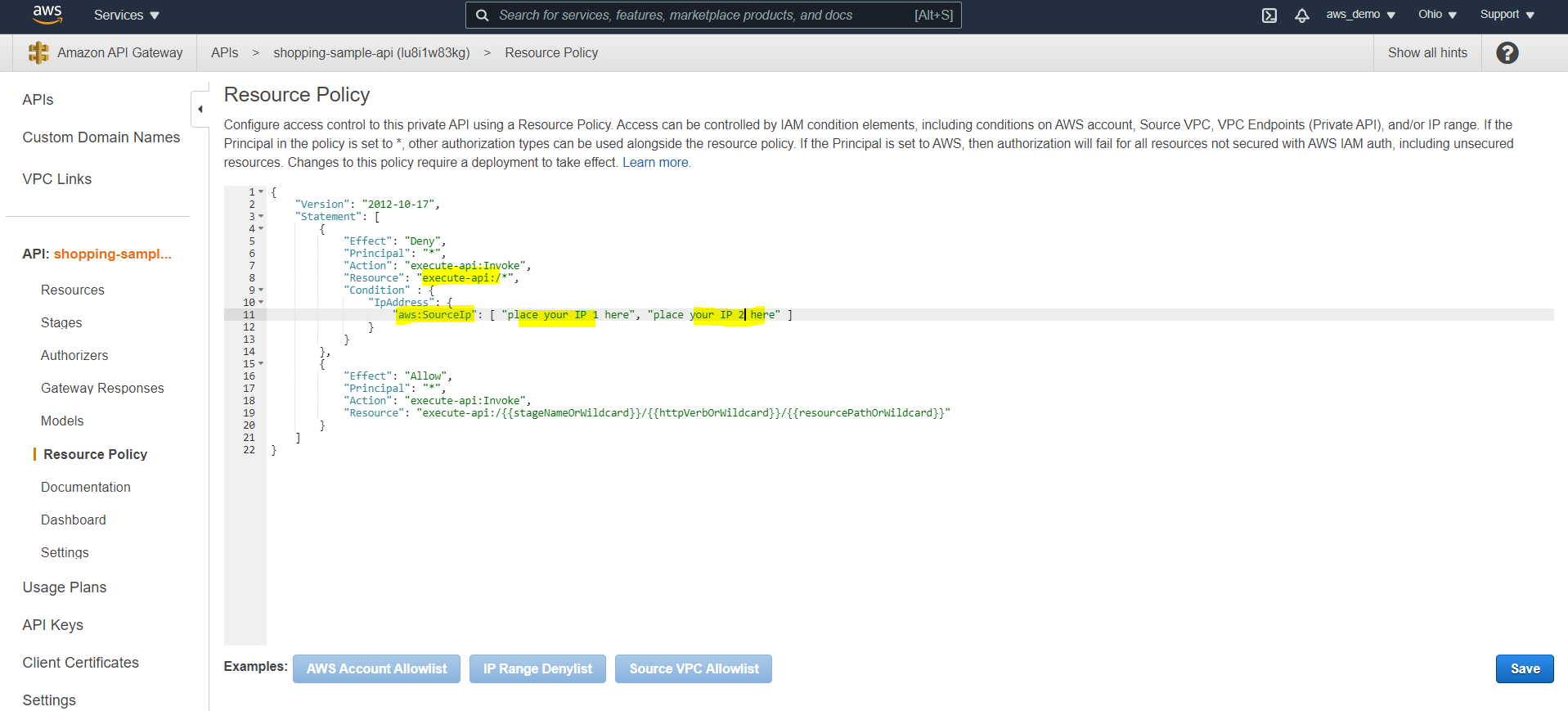
Task: Click the services search input field
Action: (x=713, y=16)
